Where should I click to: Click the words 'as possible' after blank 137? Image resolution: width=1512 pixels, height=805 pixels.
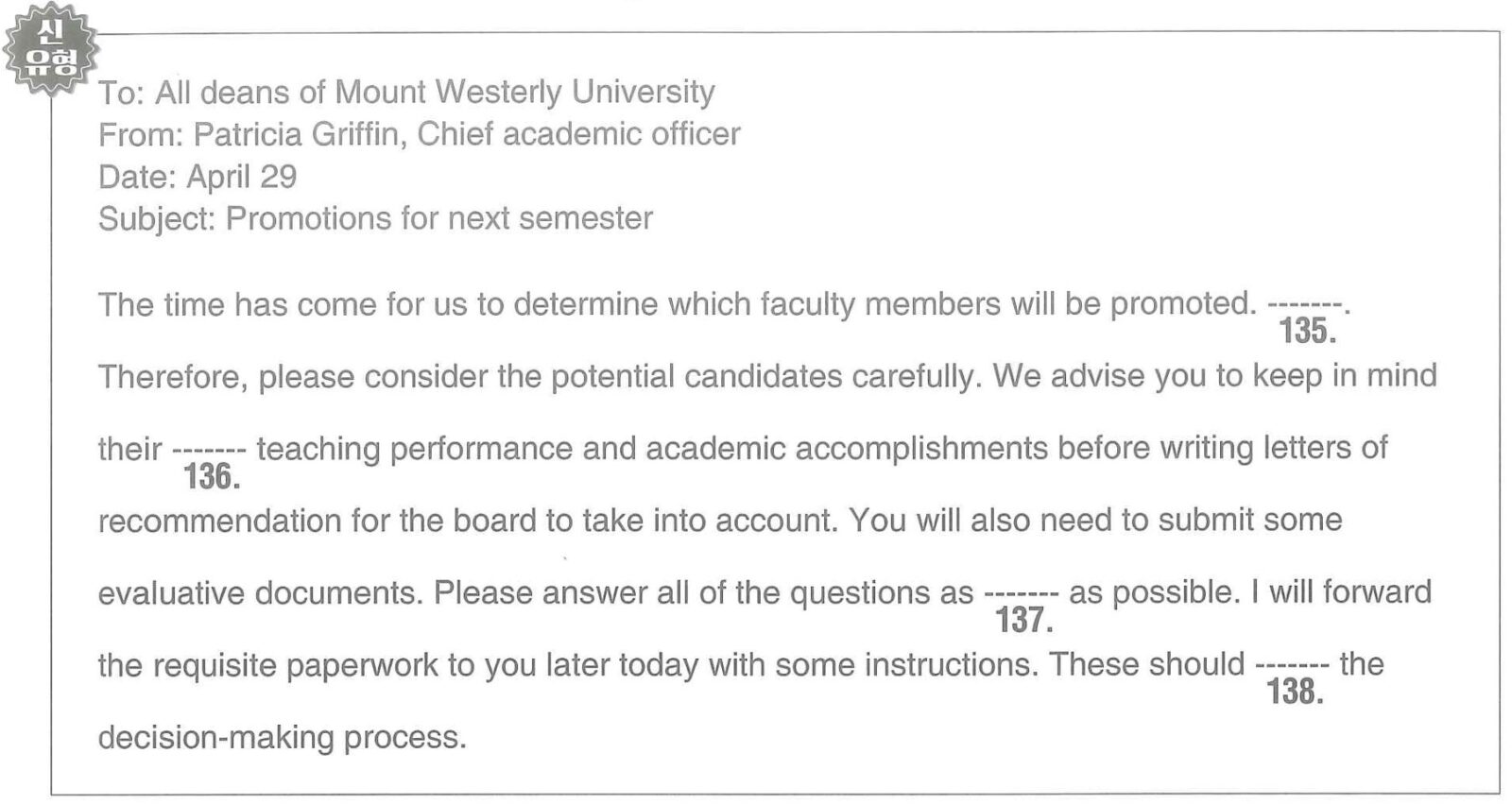coord(1153,593)
